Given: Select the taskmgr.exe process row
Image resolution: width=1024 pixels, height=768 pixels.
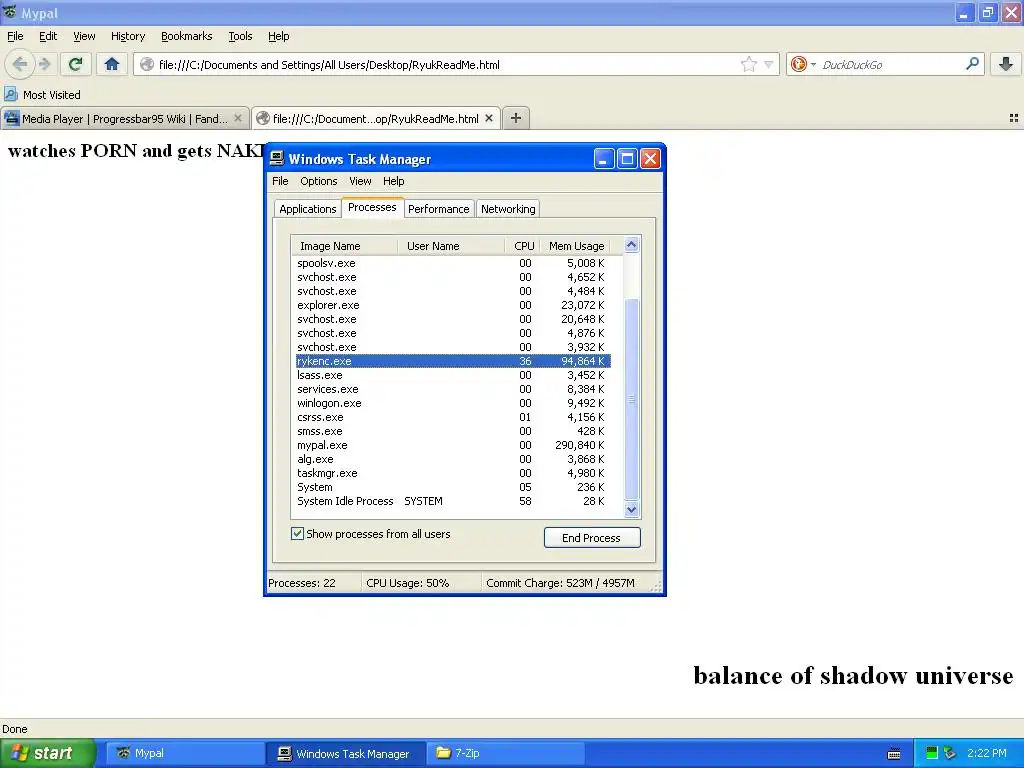Looking at the screenshot, I should (453, 473).
